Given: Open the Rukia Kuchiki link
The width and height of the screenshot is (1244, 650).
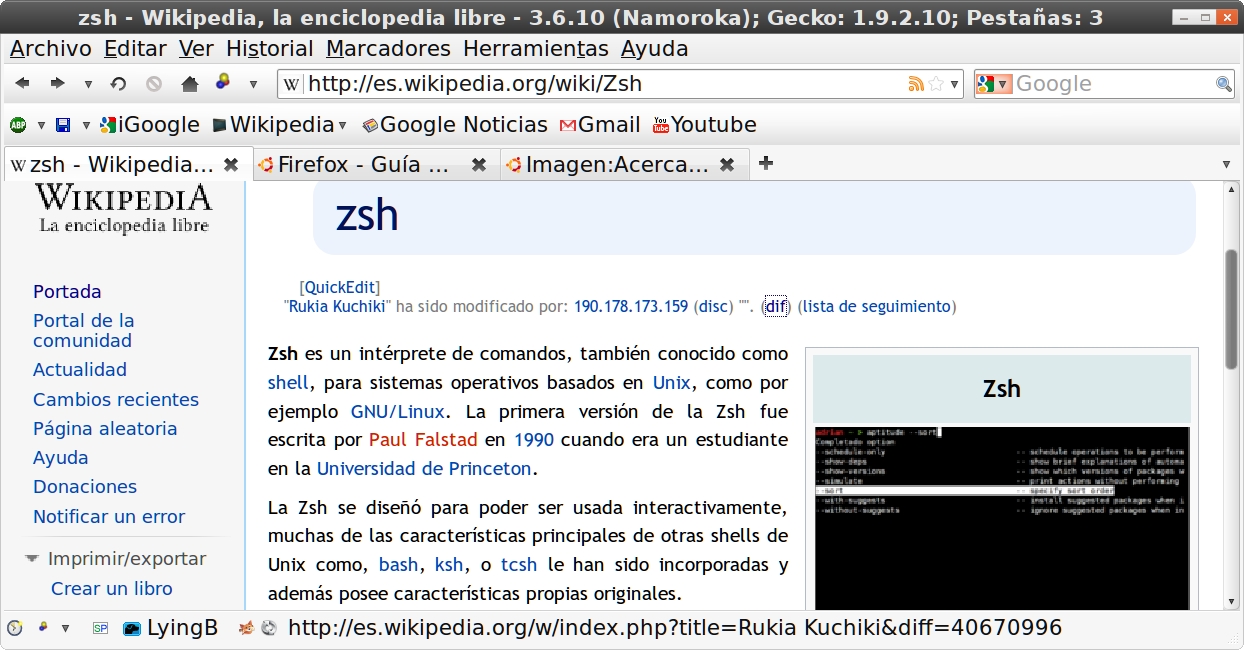Looking at the screenshot, I should point(338,307).
